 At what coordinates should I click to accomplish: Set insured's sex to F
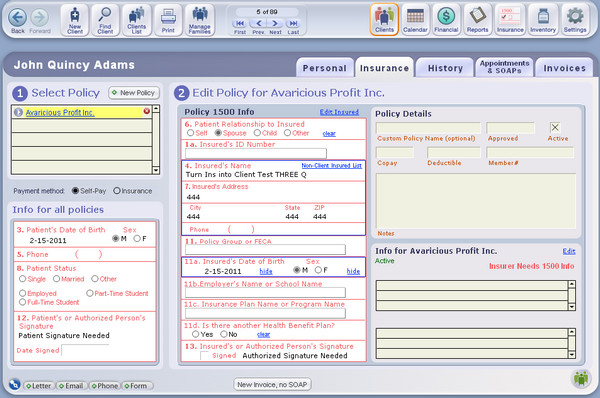pos(318,270)
